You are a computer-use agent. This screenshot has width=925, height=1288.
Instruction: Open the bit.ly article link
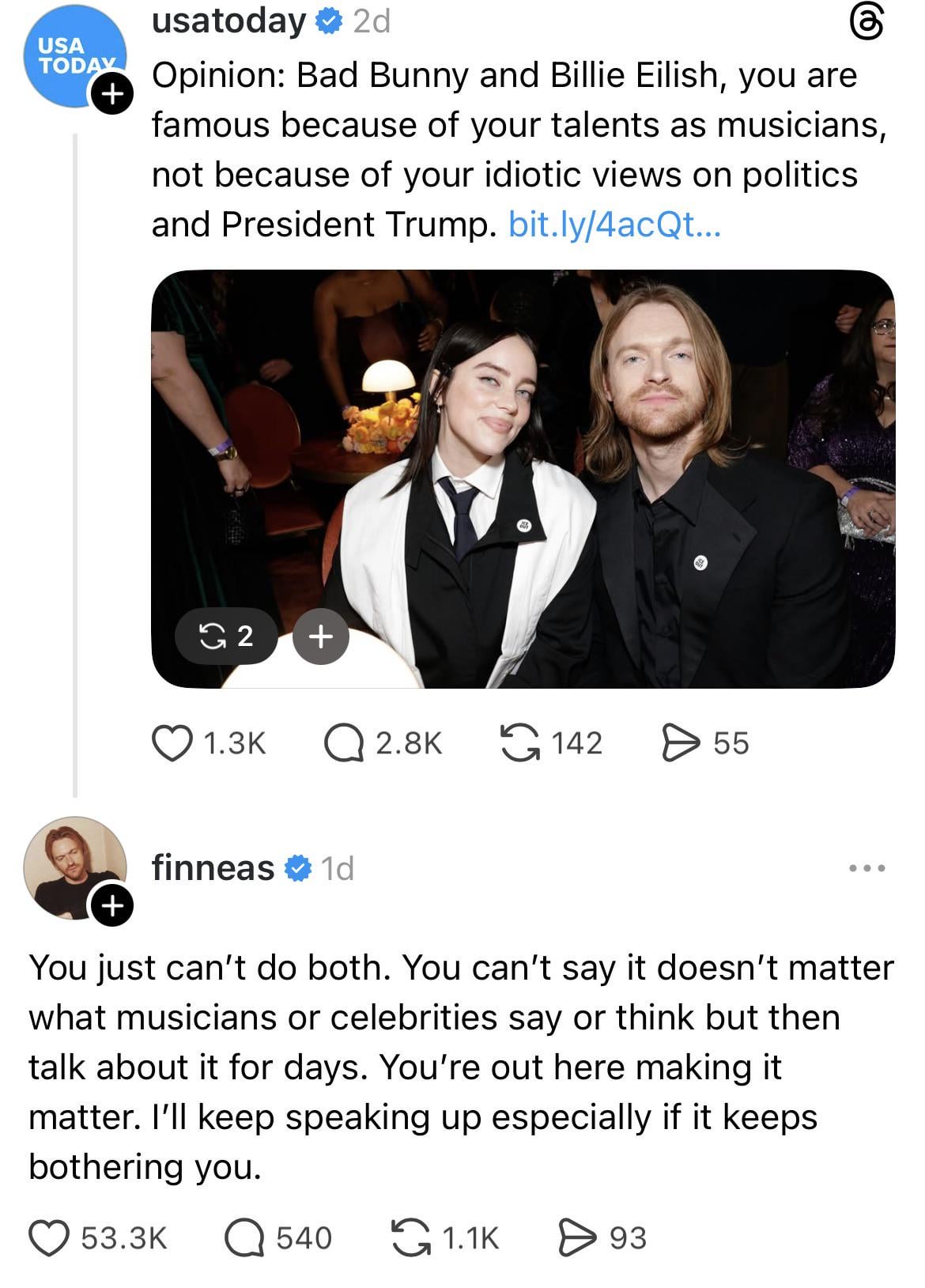(614, 225)
